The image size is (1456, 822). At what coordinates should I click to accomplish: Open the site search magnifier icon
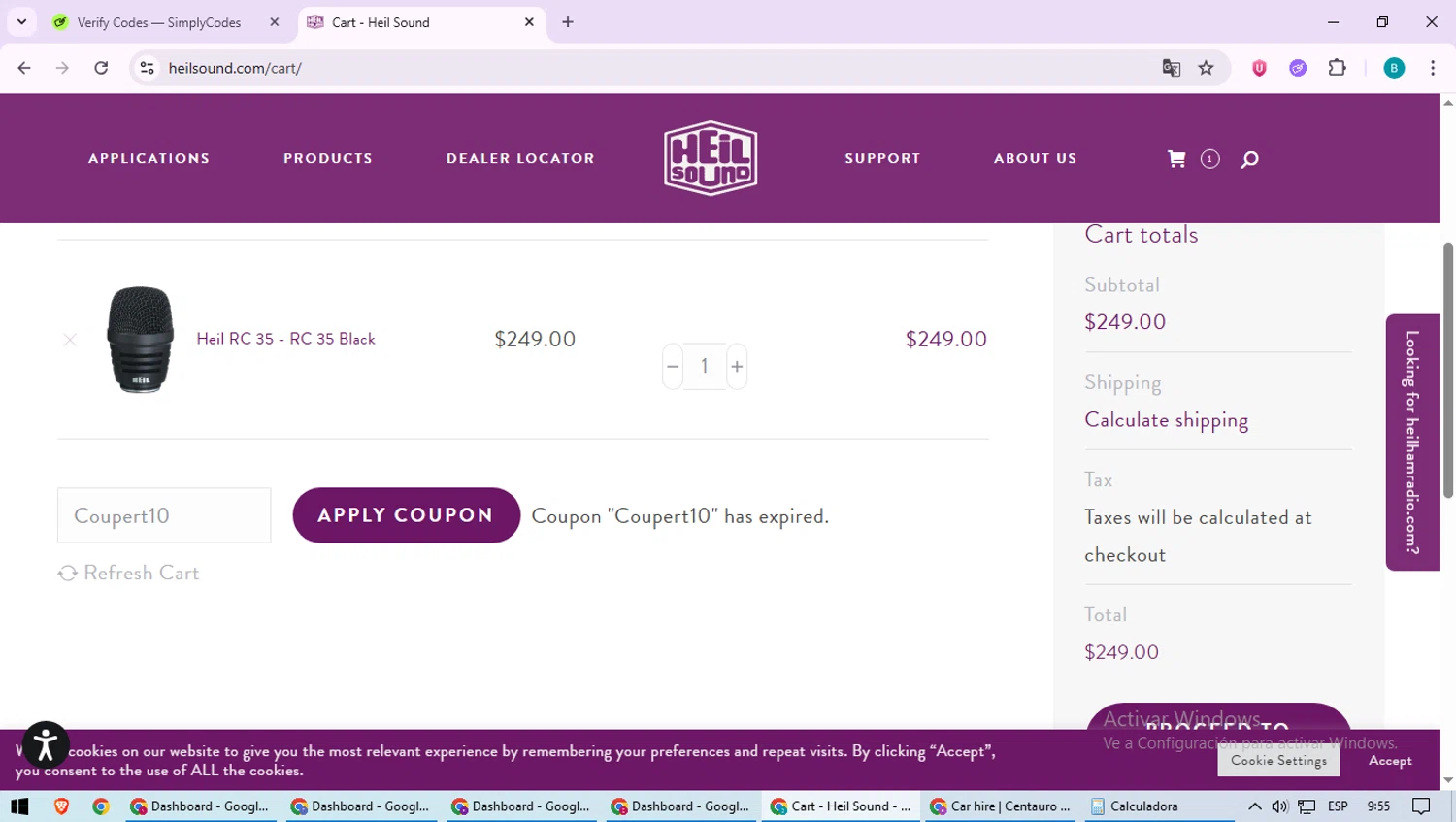coord(1250,159)
